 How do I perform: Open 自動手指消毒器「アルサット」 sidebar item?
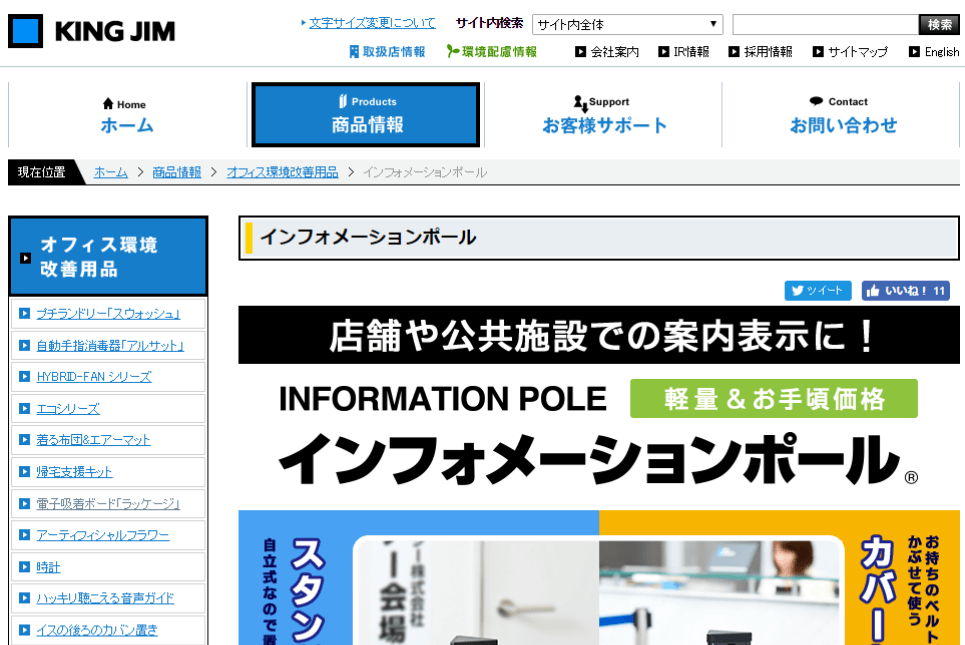click(x=110, y=346)
